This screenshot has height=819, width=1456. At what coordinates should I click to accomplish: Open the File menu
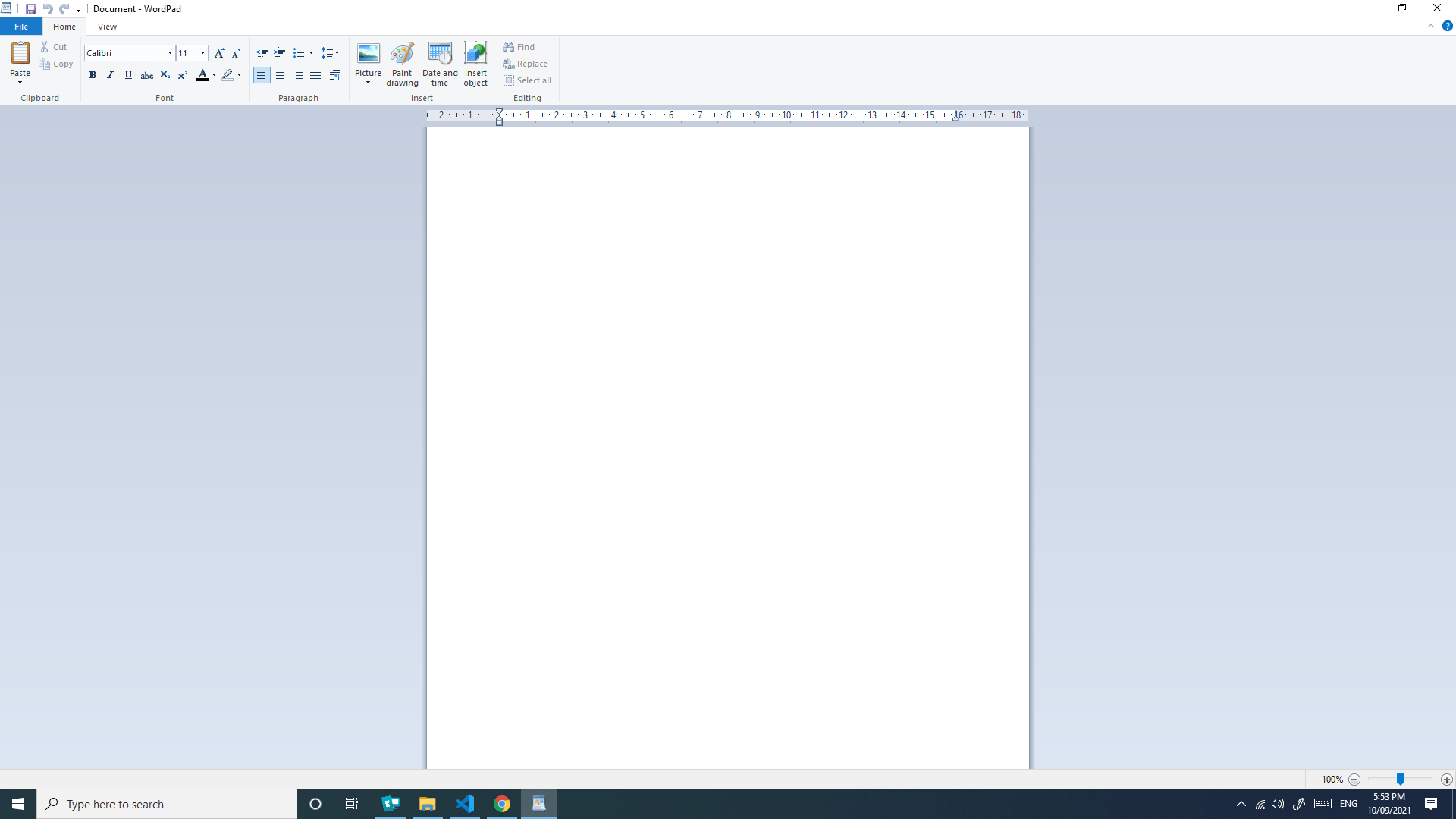[x=21, y=27]
